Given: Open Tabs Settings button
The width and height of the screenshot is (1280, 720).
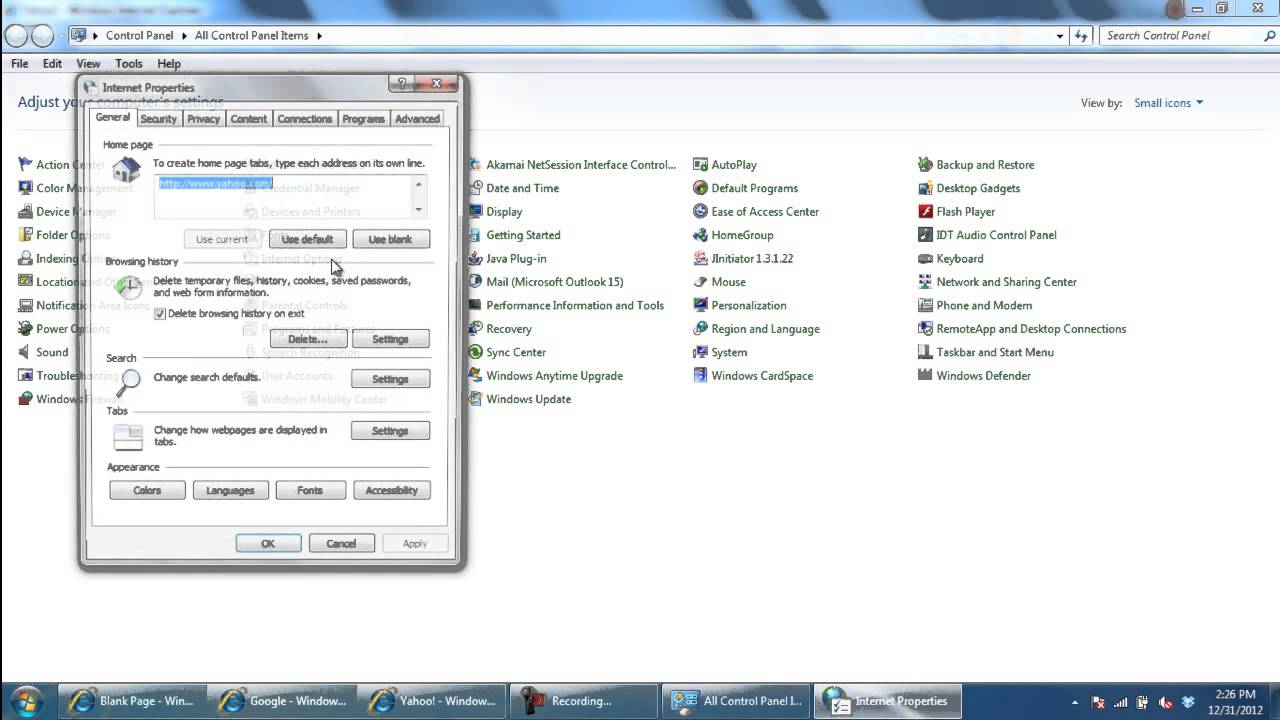Looking at the screenshot, I should [x=390, y=431].
